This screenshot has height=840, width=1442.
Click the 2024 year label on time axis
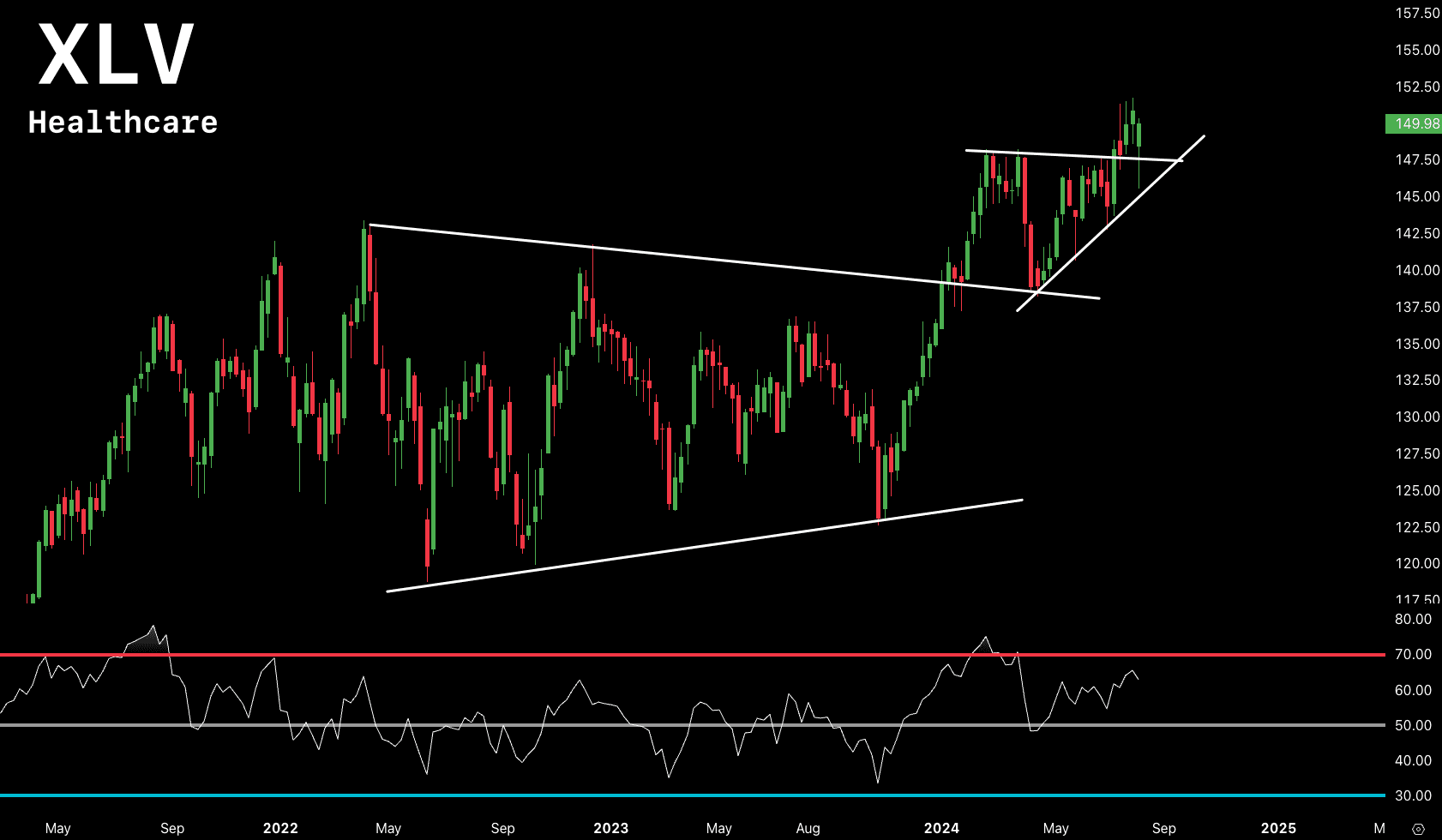coord(941,828)
